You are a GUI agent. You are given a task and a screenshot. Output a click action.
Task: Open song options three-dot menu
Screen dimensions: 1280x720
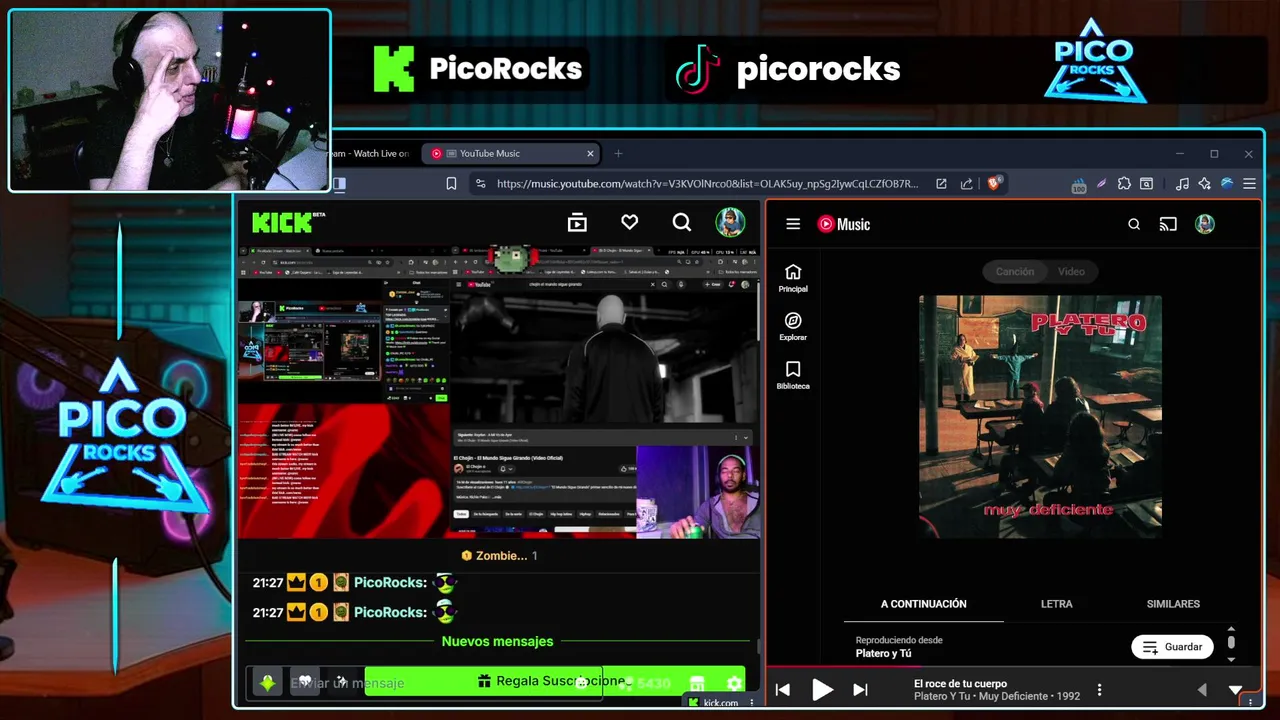pos(1099,689)
